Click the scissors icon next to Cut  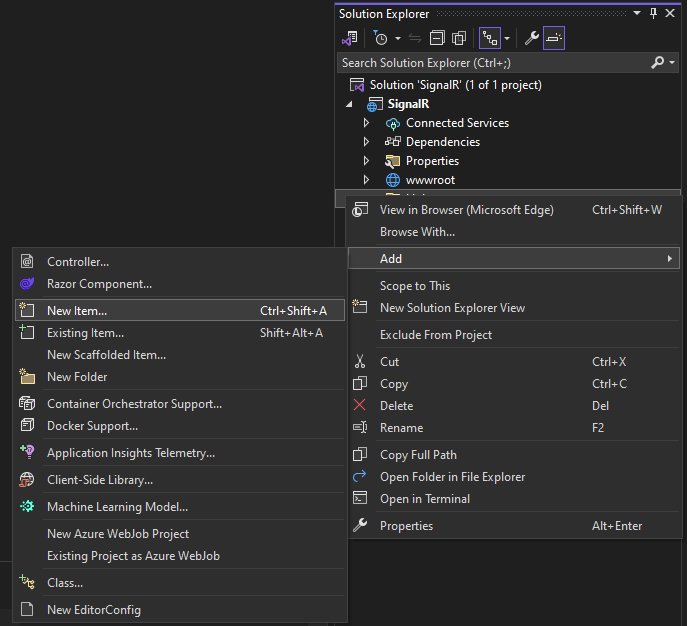361,362
